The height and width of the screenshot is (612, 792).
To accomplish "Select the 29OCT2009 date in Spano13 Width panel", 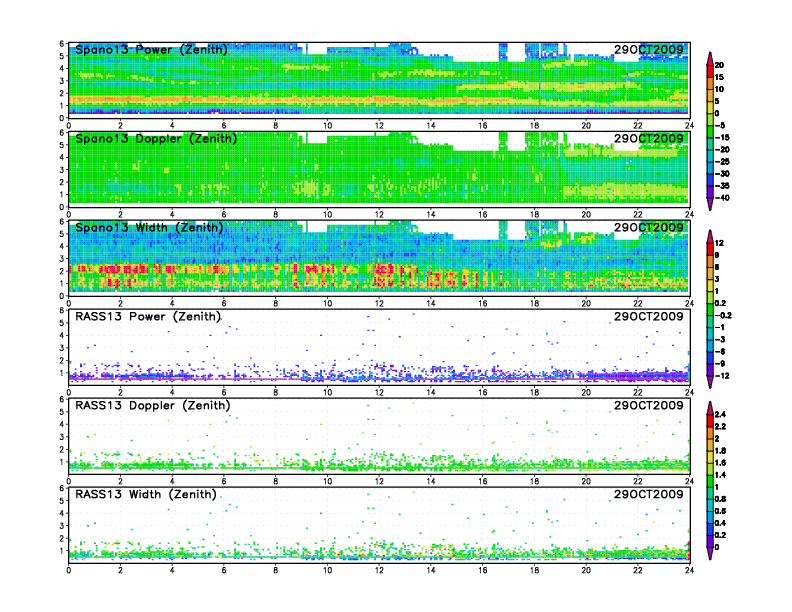I will [x=649, y=227].
